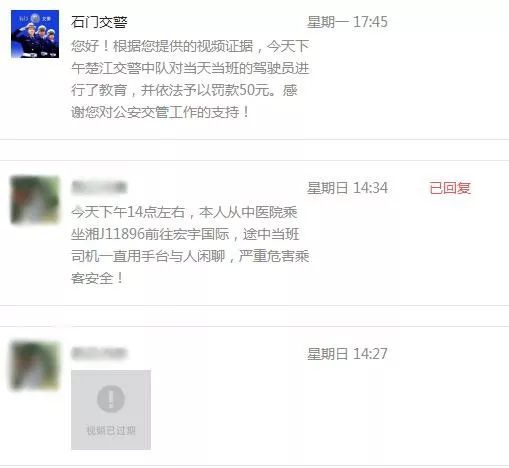
Task: Click the closing line 谢您对公安交管工作的支持
Action: pos(160,112)
